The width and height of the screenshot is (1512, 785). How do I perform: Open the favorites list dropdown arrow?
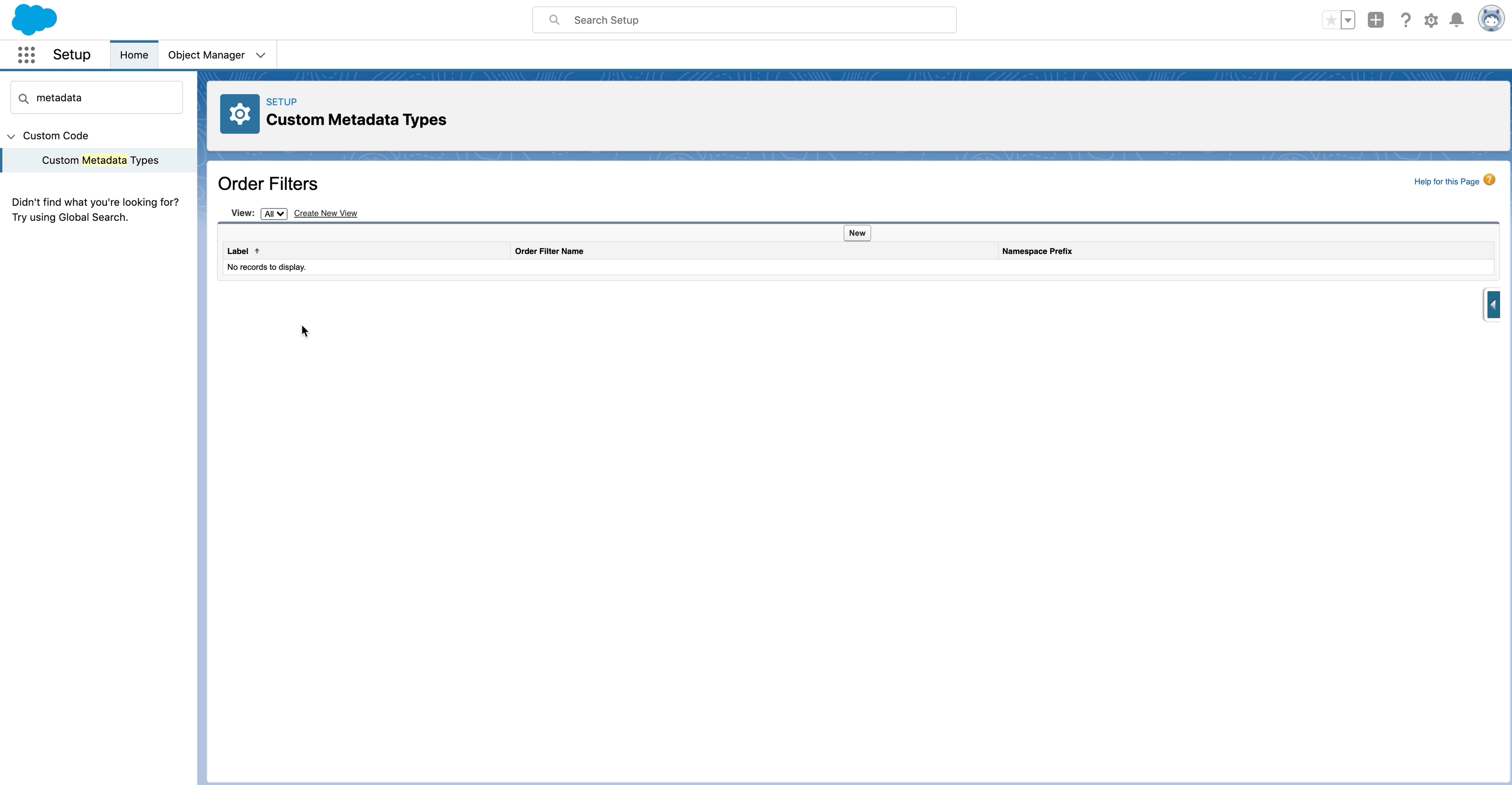[1348, 20]
